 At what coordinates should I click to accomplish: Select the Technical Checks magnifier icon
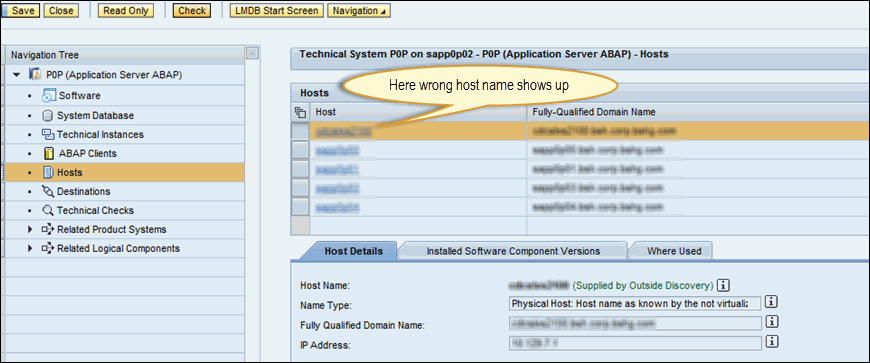pyautogui.click(x=48, y=210)
